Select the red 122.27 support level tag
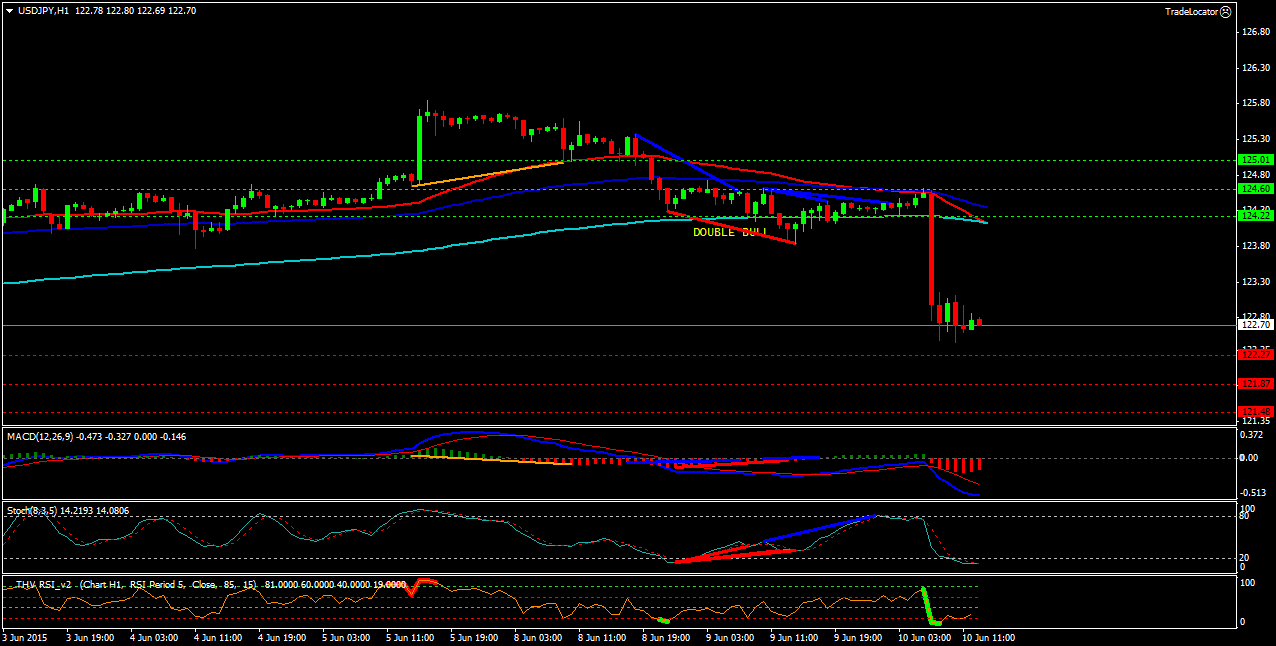This screenshot has height=646, width=1276. pyautogui.click(x=1254, y=354)
